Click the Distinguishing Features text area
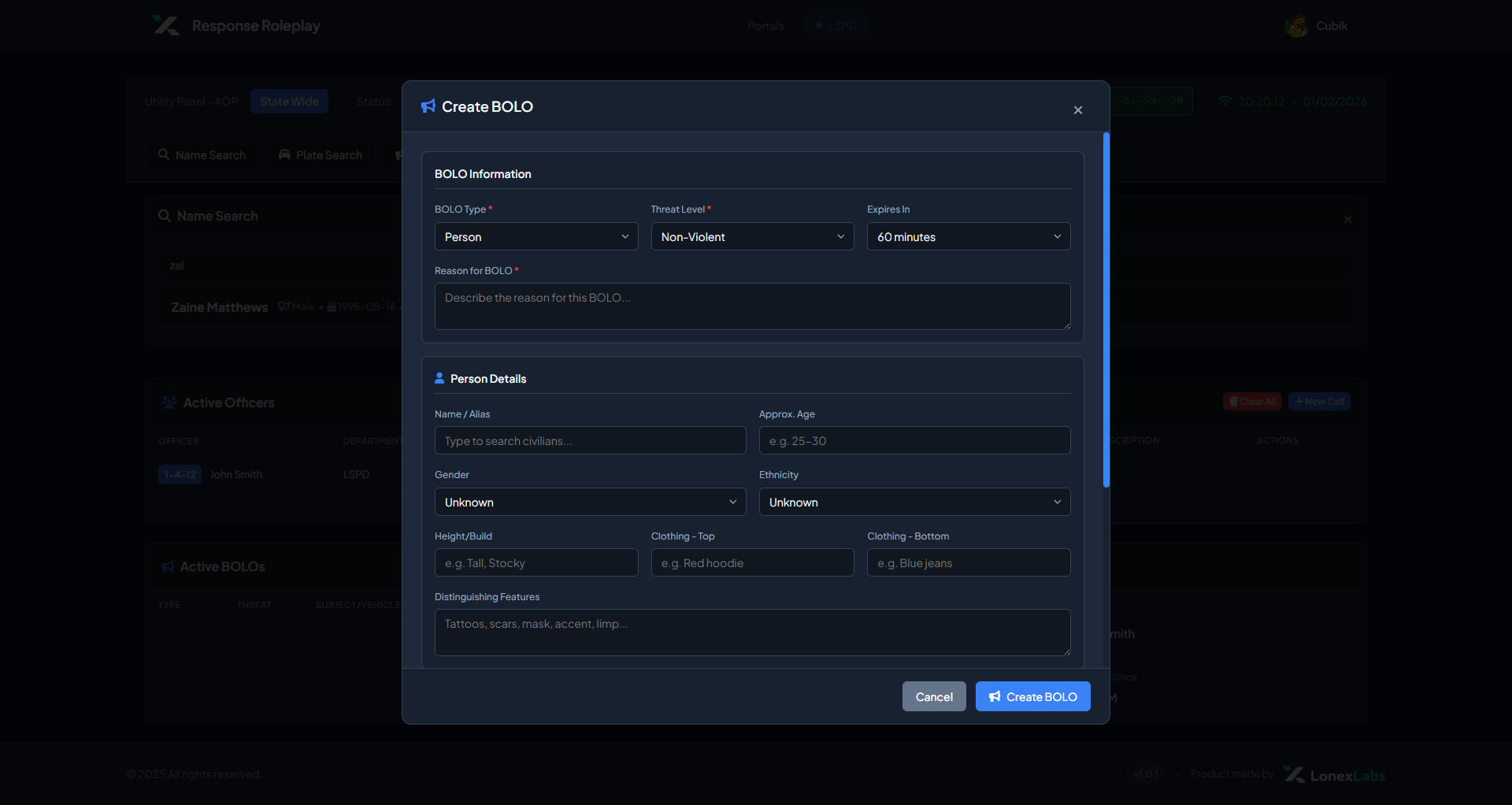The width and height of the screenshot is (1512, 805). pyautogui.click(x=752, y=632)
